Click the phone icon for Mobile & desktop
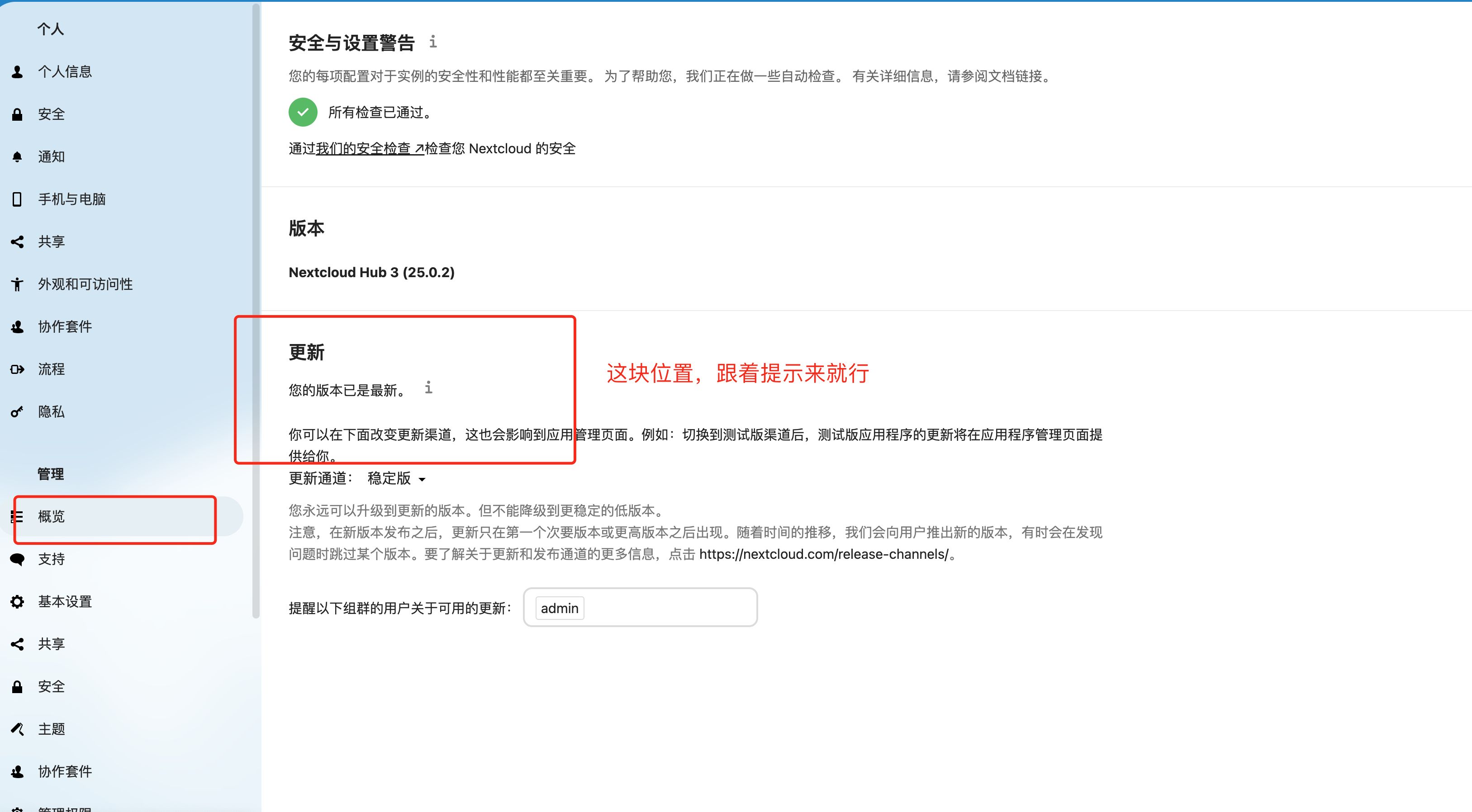This screenshot has width=1472, height=812. (x=17, y=199)
